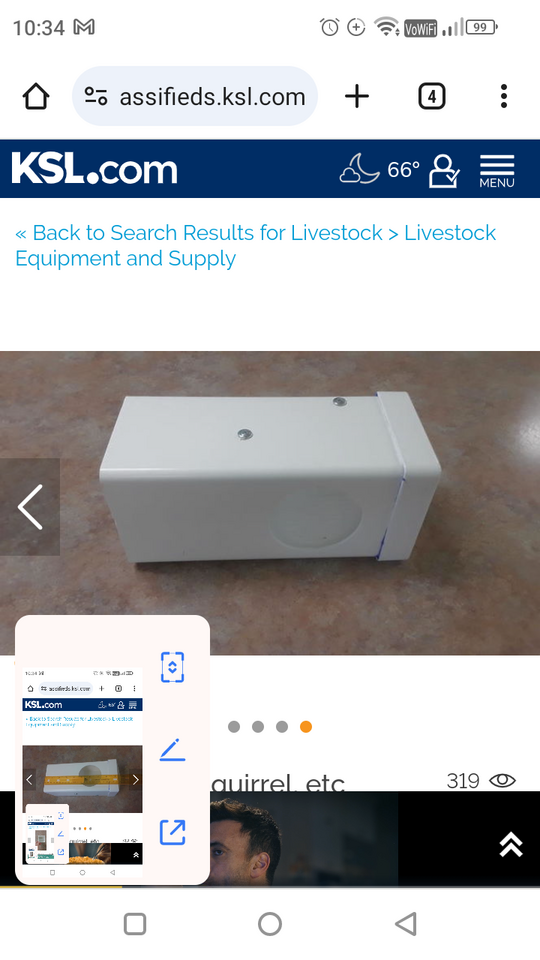The width and height of the screenshot is (540, 960).
Task: Edit the screenshot with pencil icon
Action: click(173, 750)
